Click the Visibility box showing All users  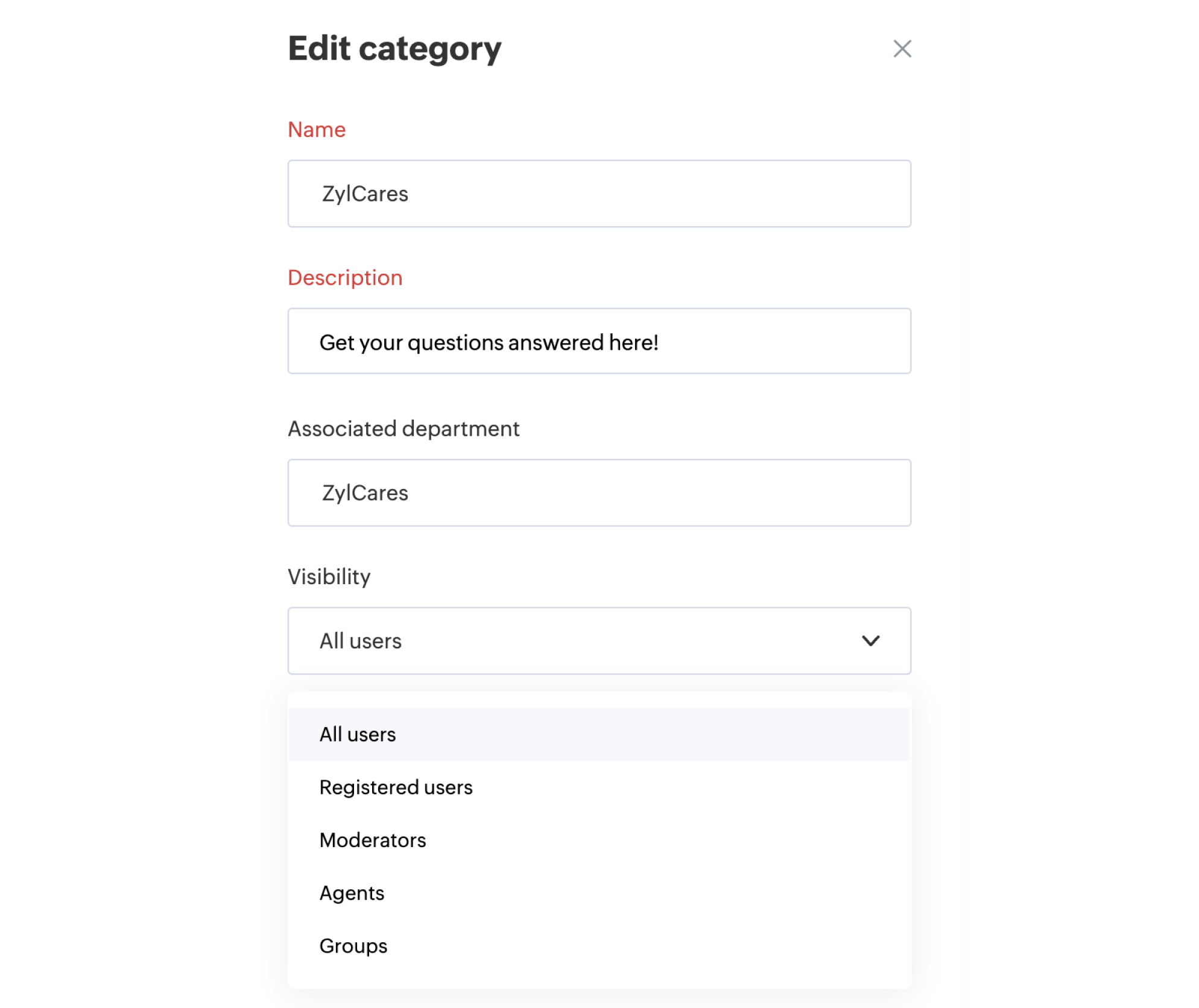599,641
